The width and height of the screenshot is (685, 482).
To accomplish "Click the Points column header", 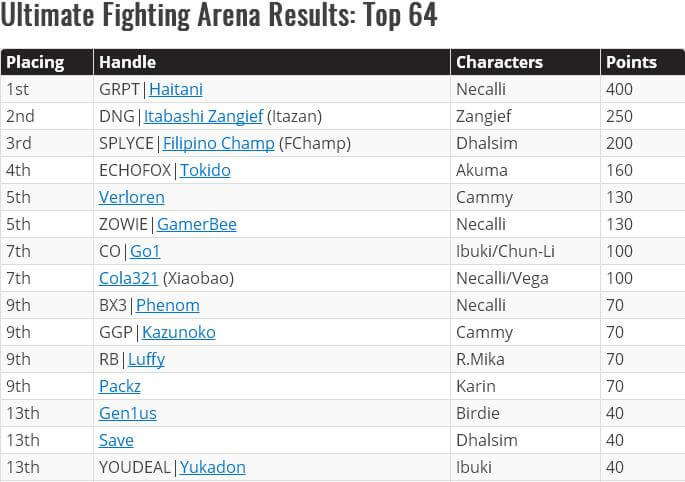I will 631,62.
